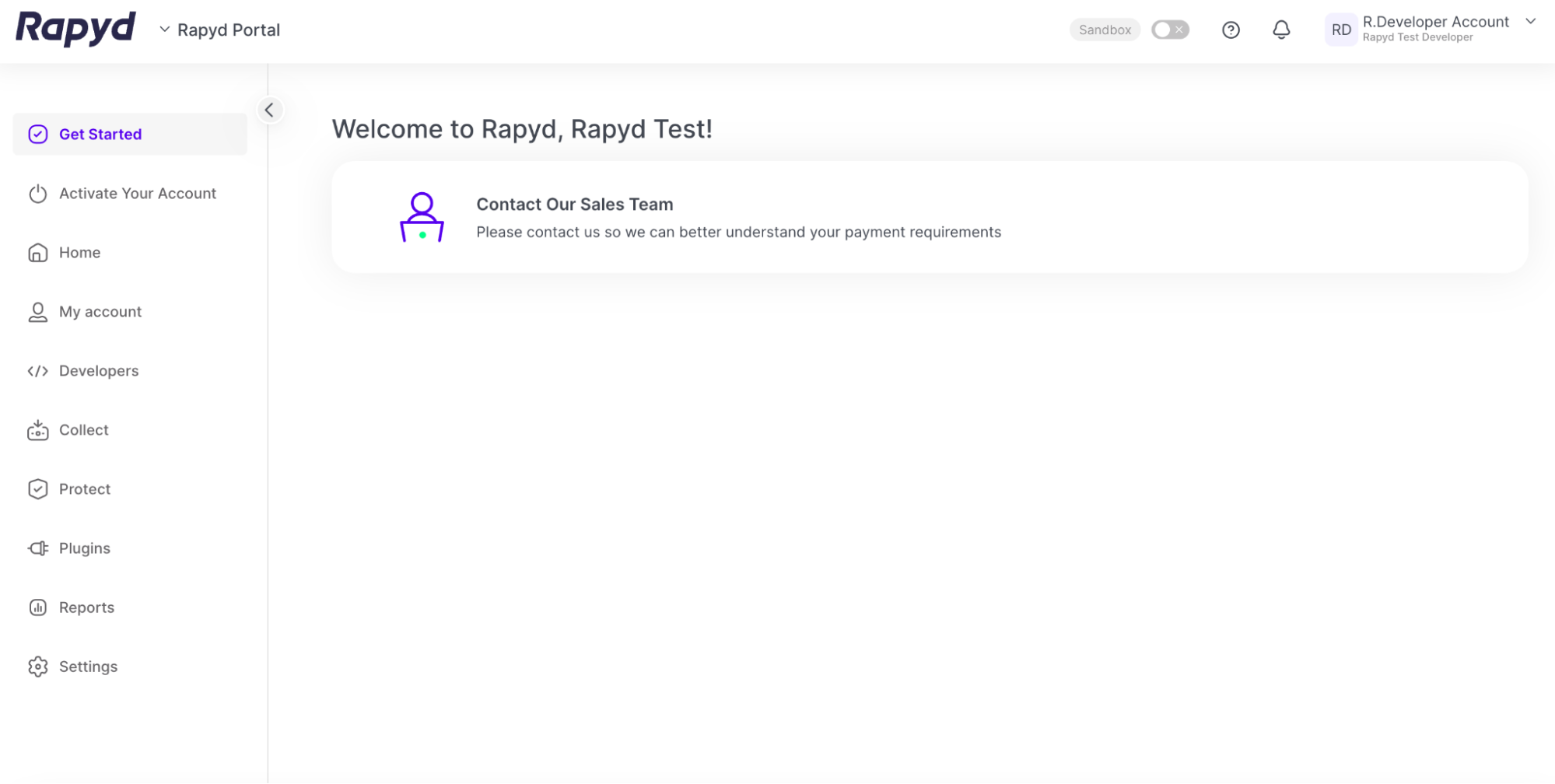Select Get Started in the sidebar

(100, 135)
